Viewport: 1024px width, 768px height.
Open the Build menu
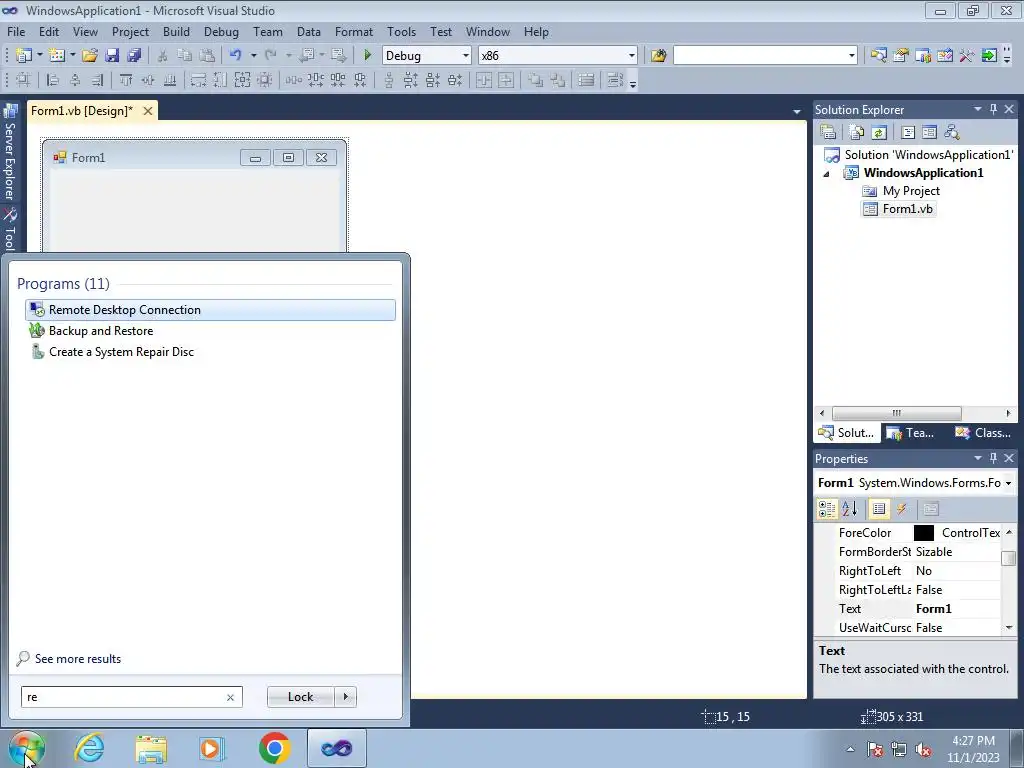click(176, 31)
